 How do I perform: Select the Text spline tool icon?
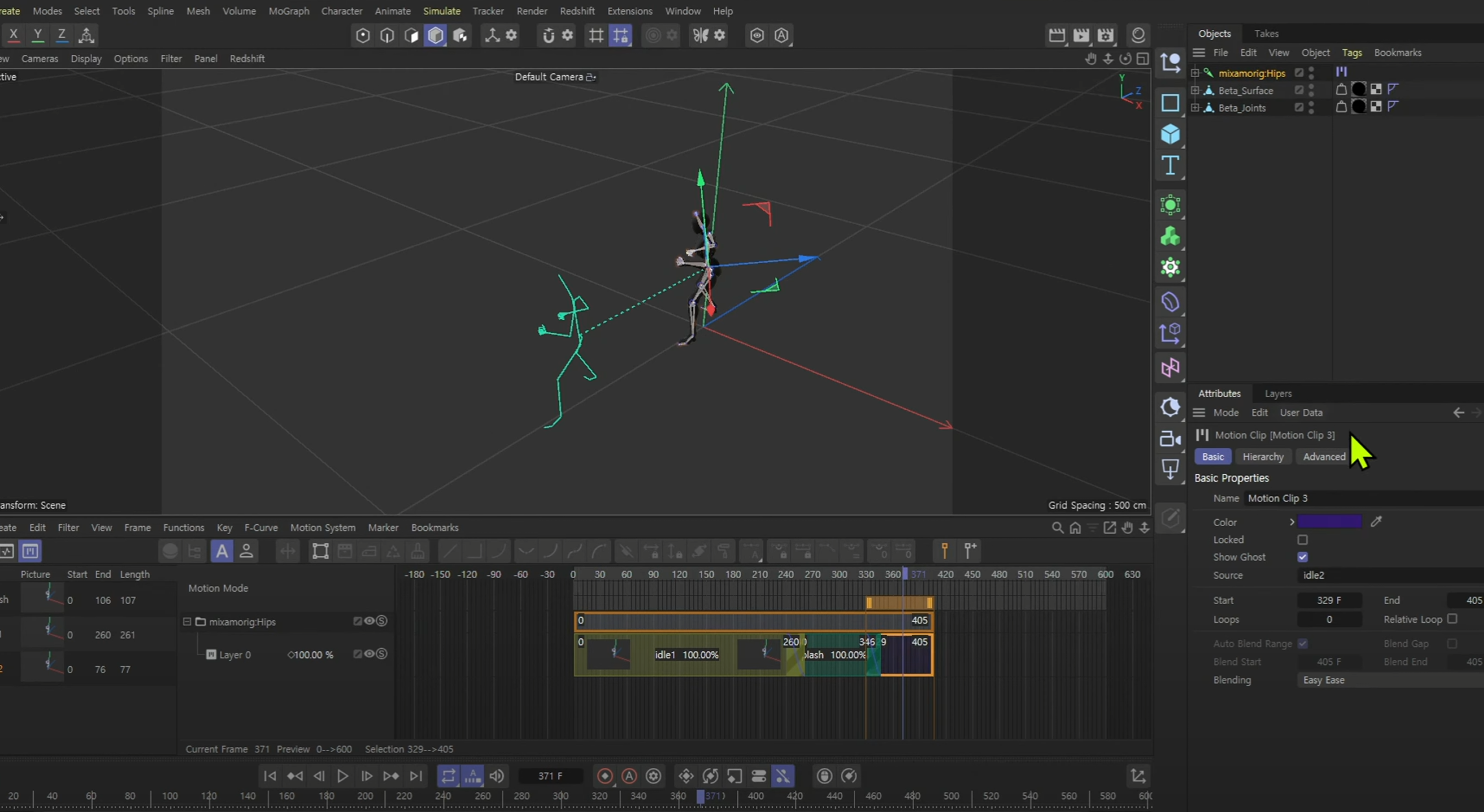[x=1170, y=166]
